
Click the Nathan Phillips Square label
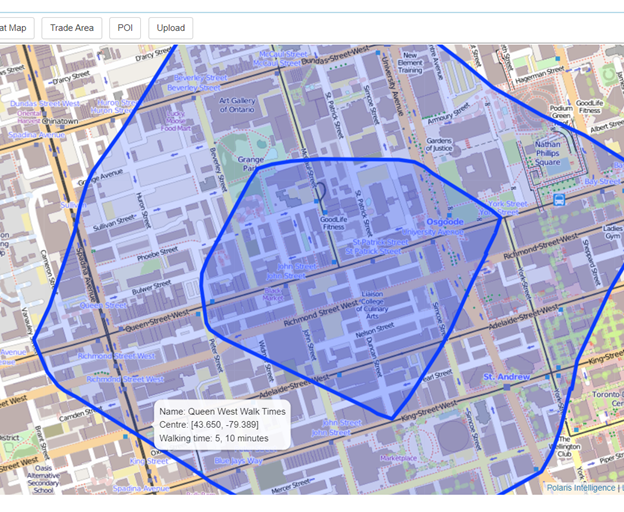point(548,153)
